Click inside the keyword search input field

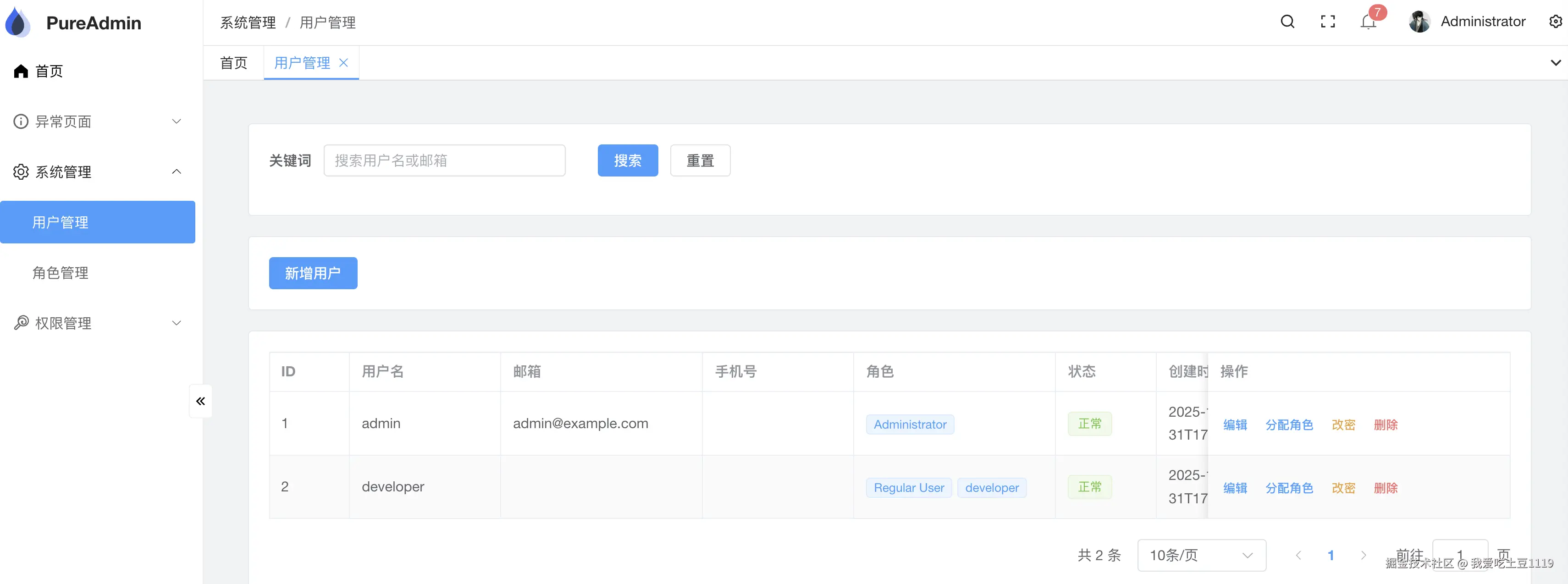click(x=444, y=160)
